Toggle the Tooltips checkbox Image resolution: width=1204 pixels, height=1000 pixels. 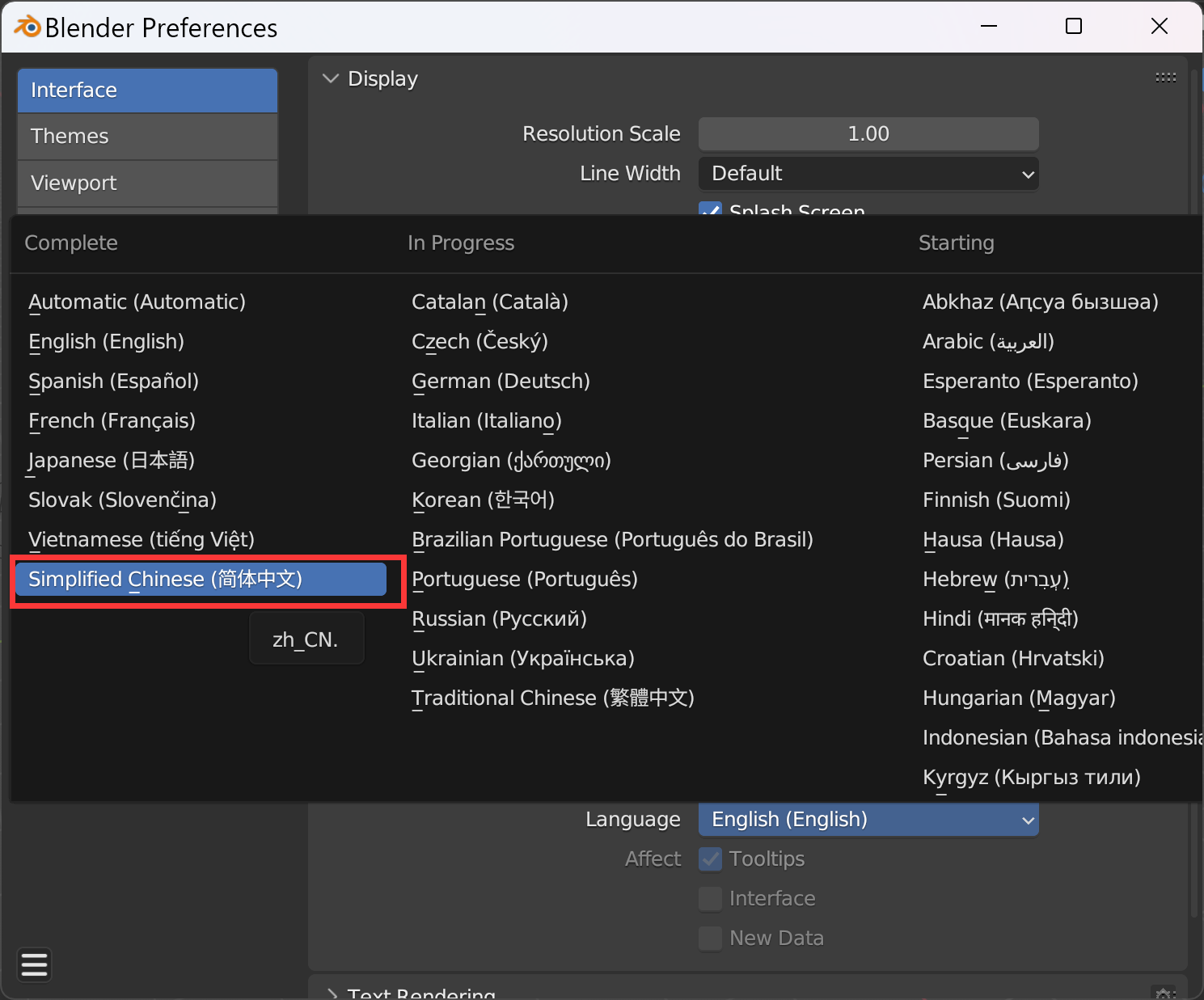[711, 859]
